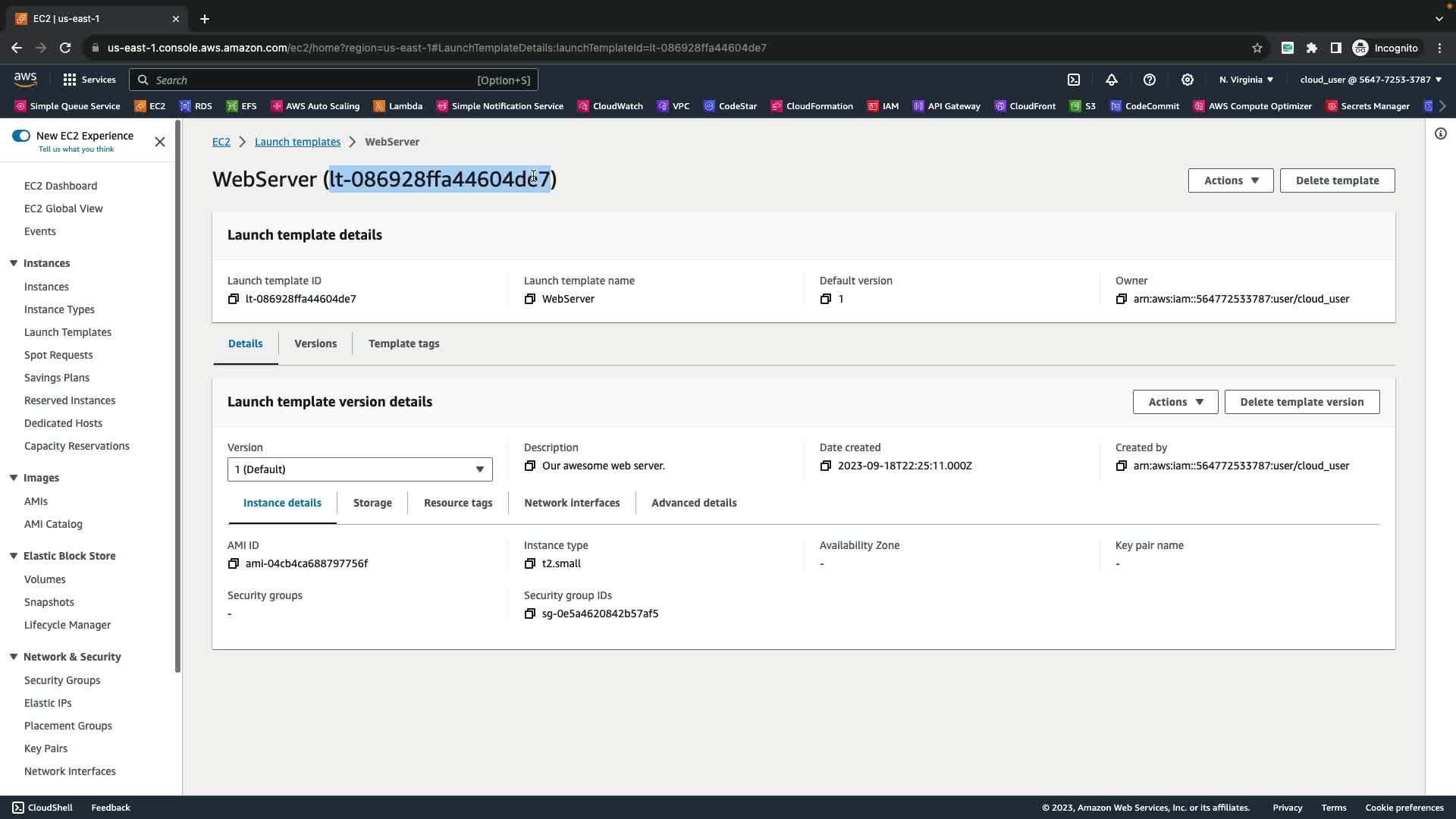
Task: Collapse the Images sidebar section
Action: coord(14,478)
